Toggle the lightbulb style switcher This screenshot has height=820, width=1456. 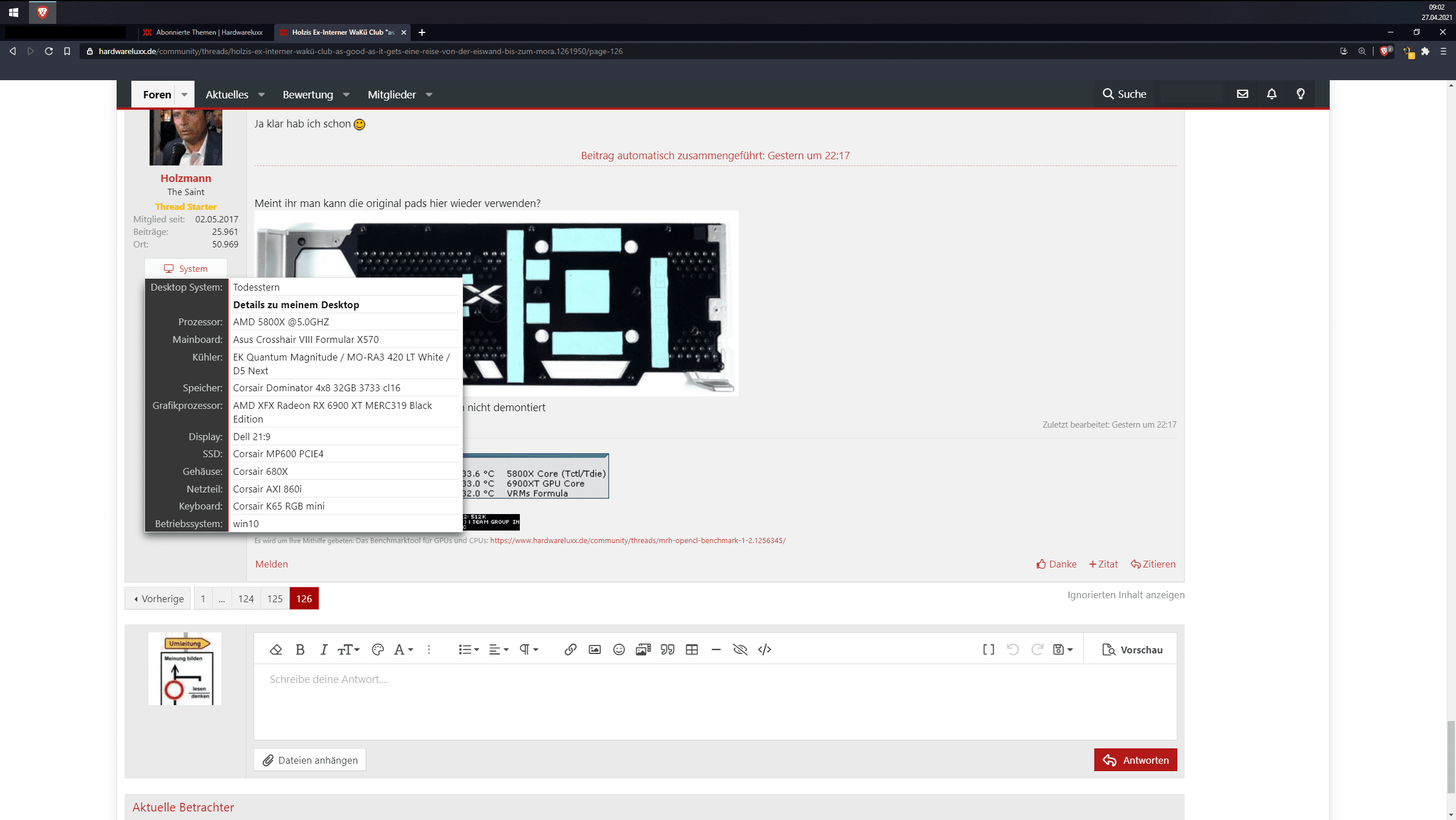pyautogui.click(x=1301, y=94)
